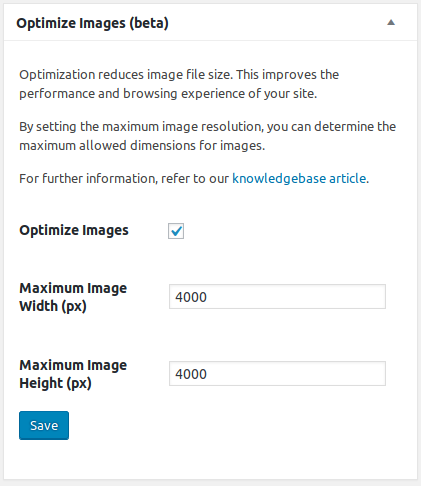Click the Maximum Image Height (px) label

pyautogui.click(x=73, y=374)
